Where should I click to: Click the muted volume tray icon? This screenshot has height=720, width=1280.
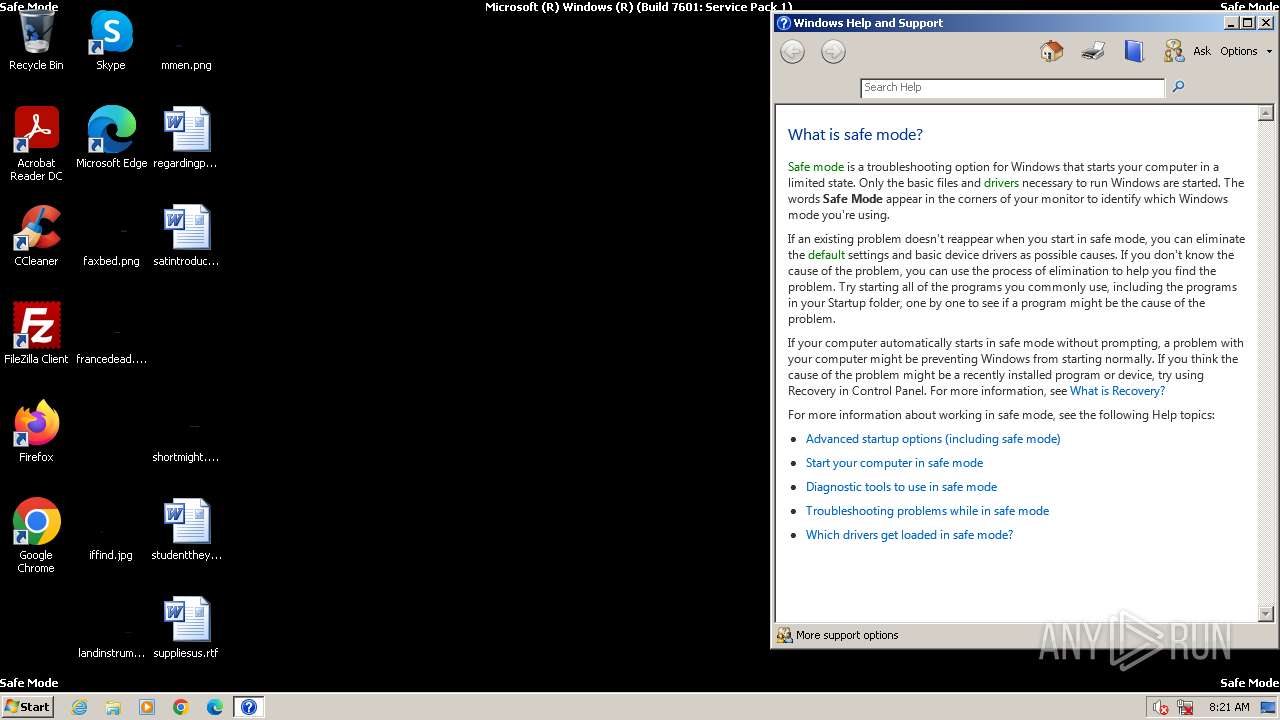pyautogui.click(x=1161, y=707)
